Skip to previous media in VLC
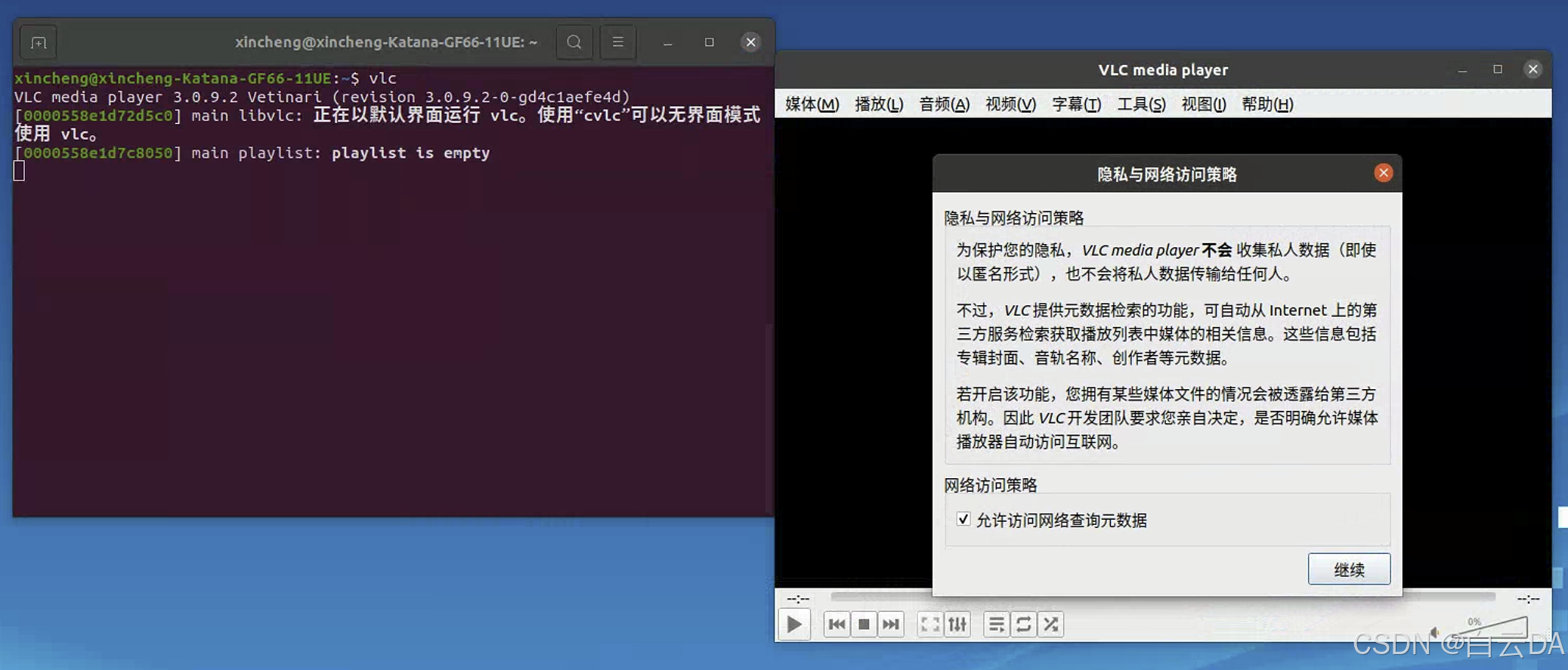The height and width of the screenshot is (670, 1568). click(837, 624)
